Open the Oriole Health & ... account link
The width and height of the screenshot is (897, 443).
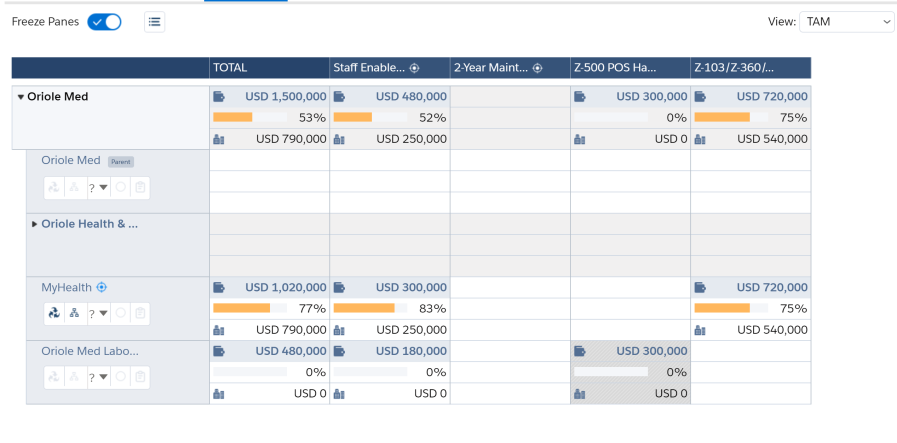pyautogui.click(x=90, y=224)
